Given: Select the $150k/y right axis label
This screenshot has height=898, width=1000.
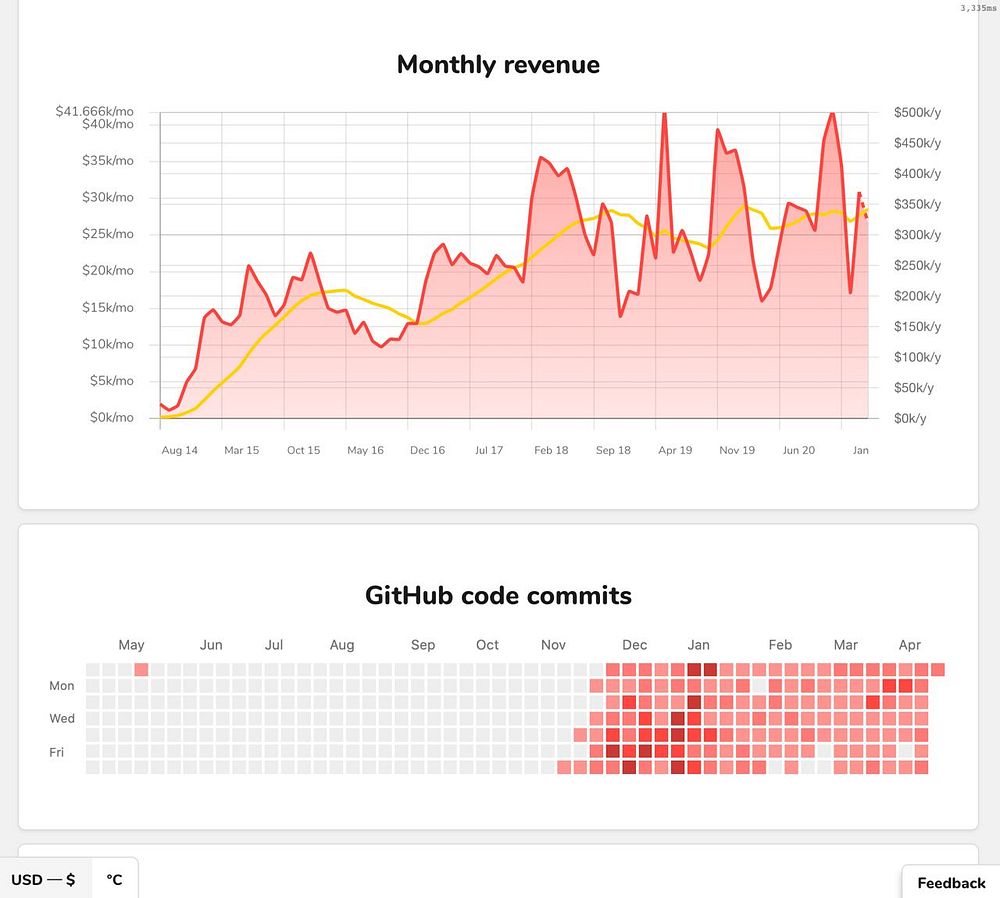Looking at the screenshot, I should (917, 327).
